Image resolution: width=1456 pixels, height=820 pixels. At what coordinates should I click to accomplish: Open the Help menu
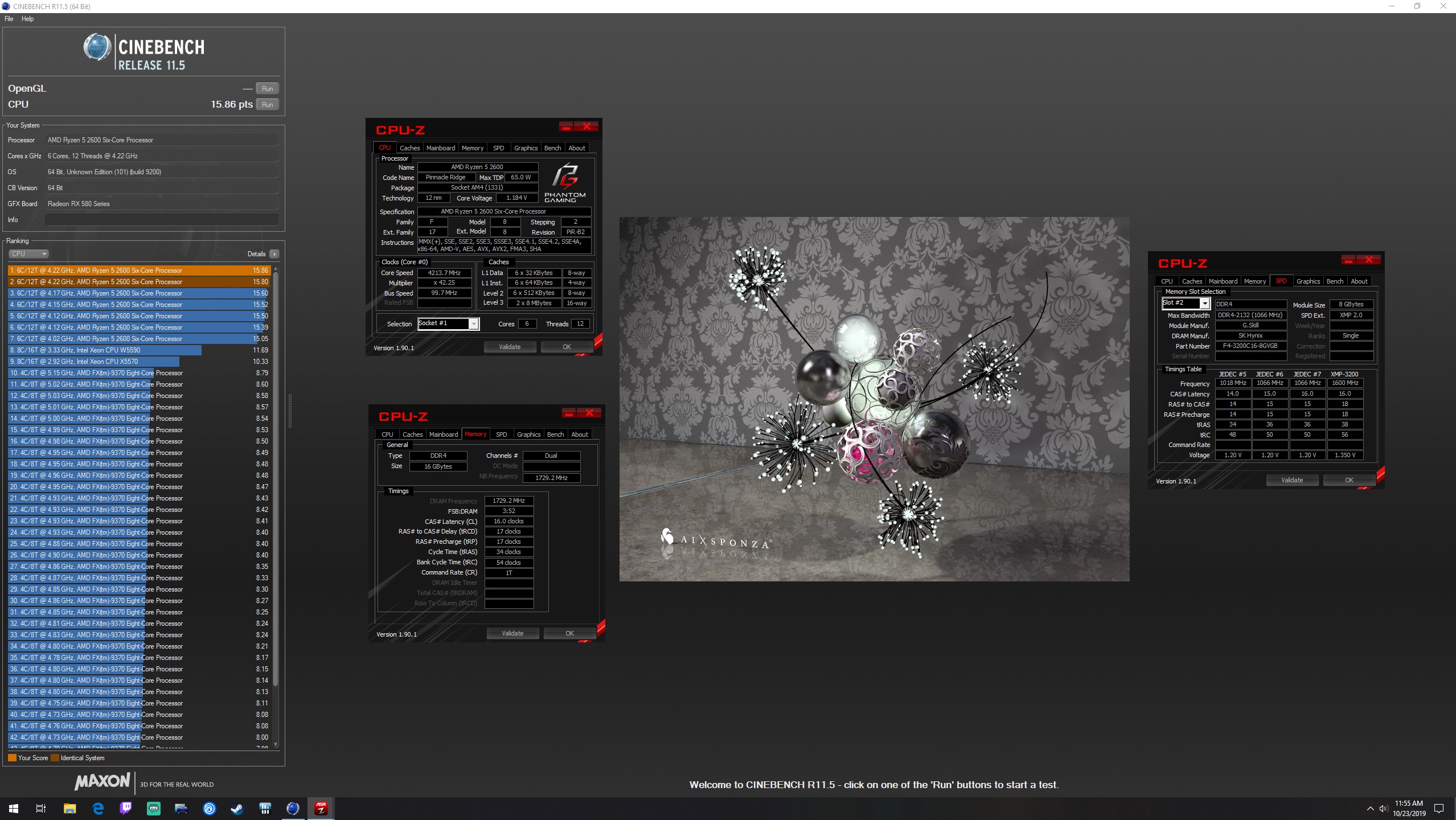pos(27,19)
